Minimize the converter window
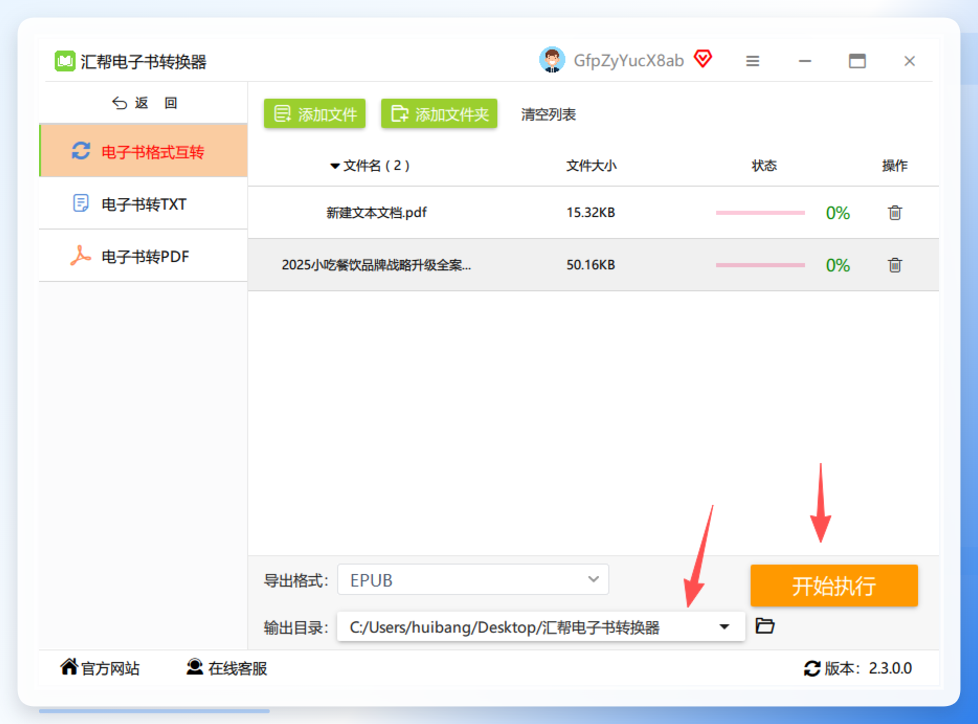 (x=805, y=61)
